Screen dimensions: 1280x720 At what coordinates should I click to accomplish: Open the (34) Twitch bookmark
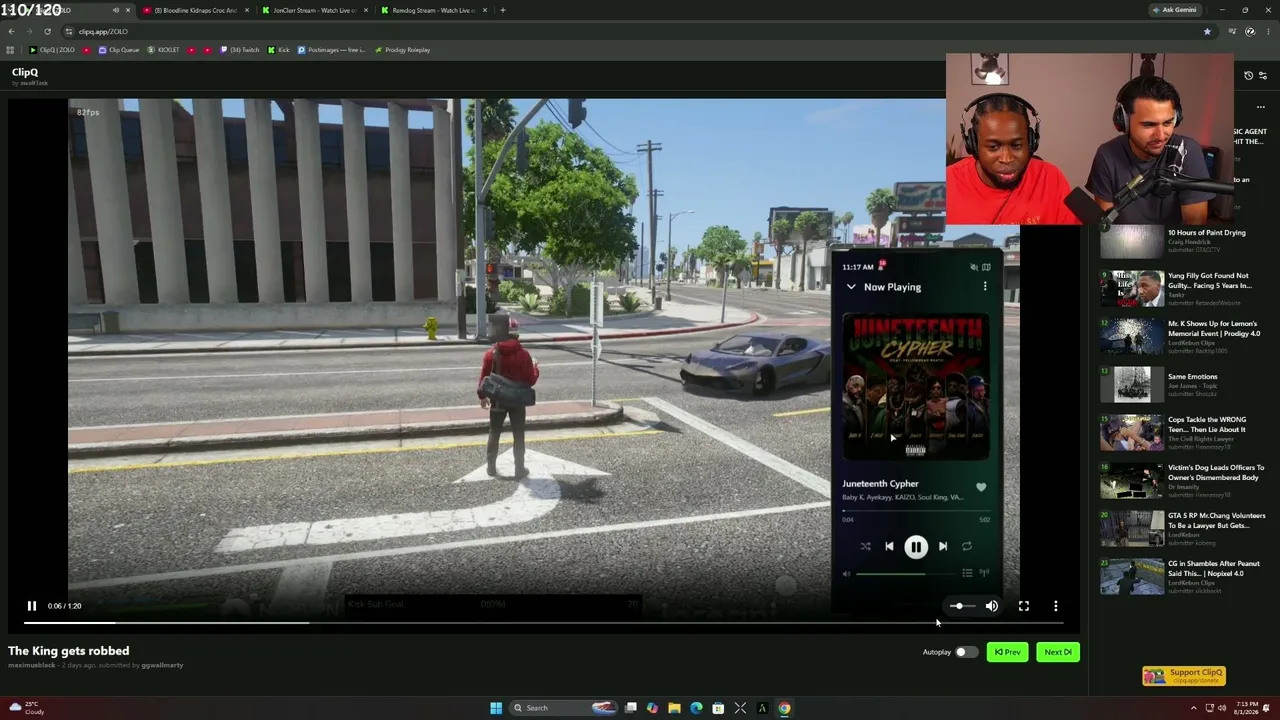(239, 50)
